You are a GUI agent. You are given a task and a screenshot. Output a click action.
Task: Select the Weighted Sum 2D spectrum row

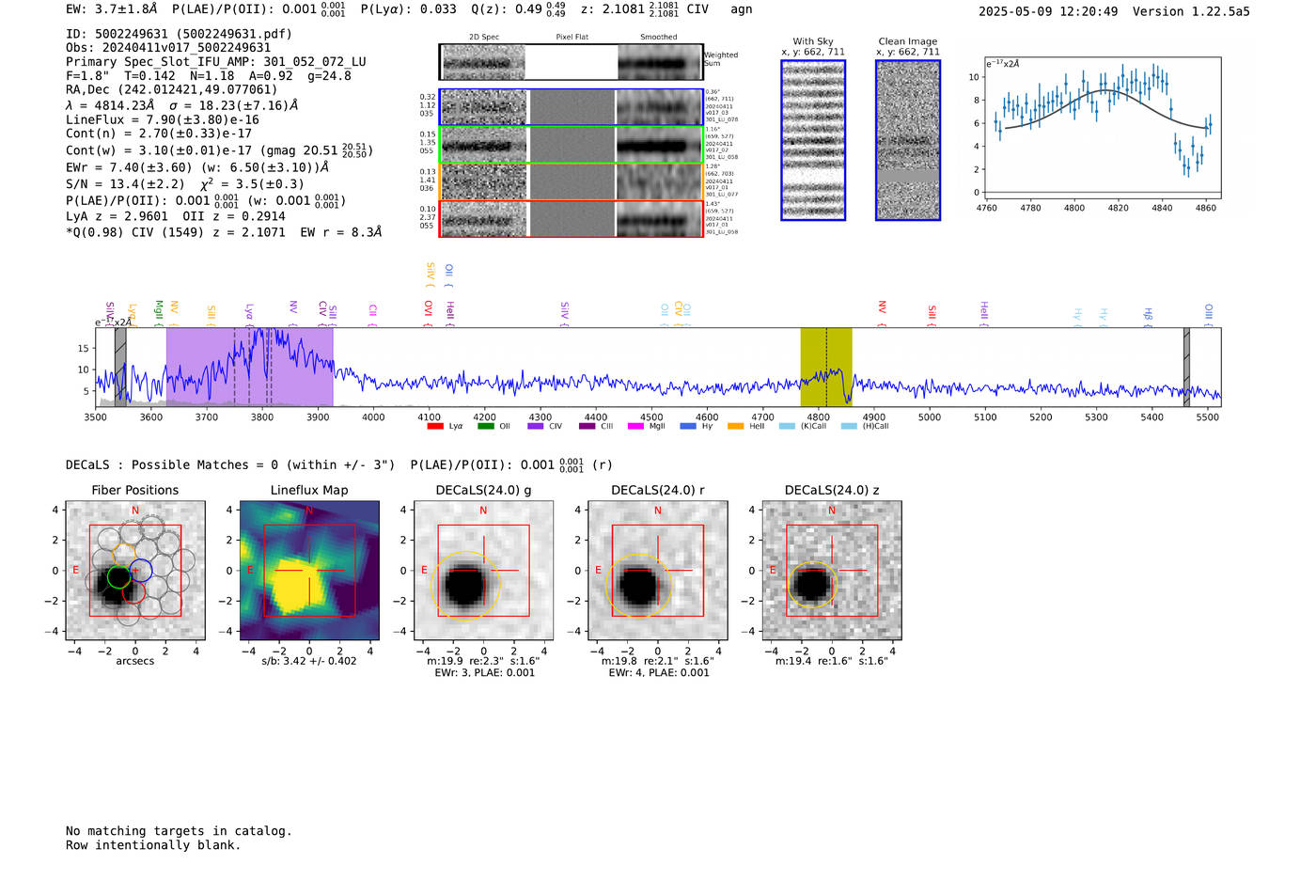pyautogui.click(x=572, y=62)
